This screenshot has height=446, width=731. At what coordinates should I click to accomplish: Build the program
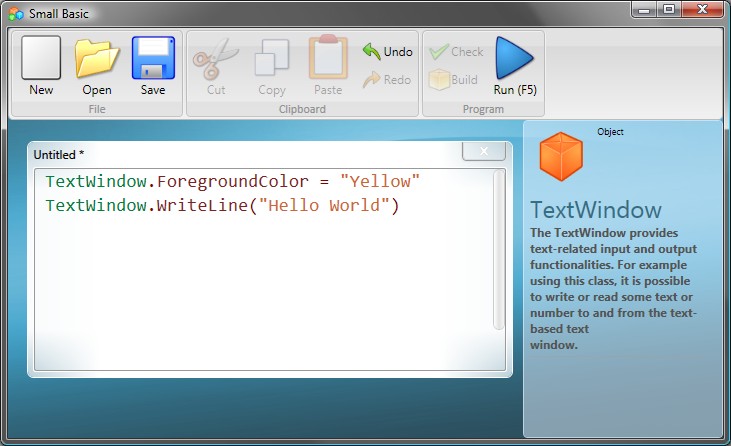point(453,79)
